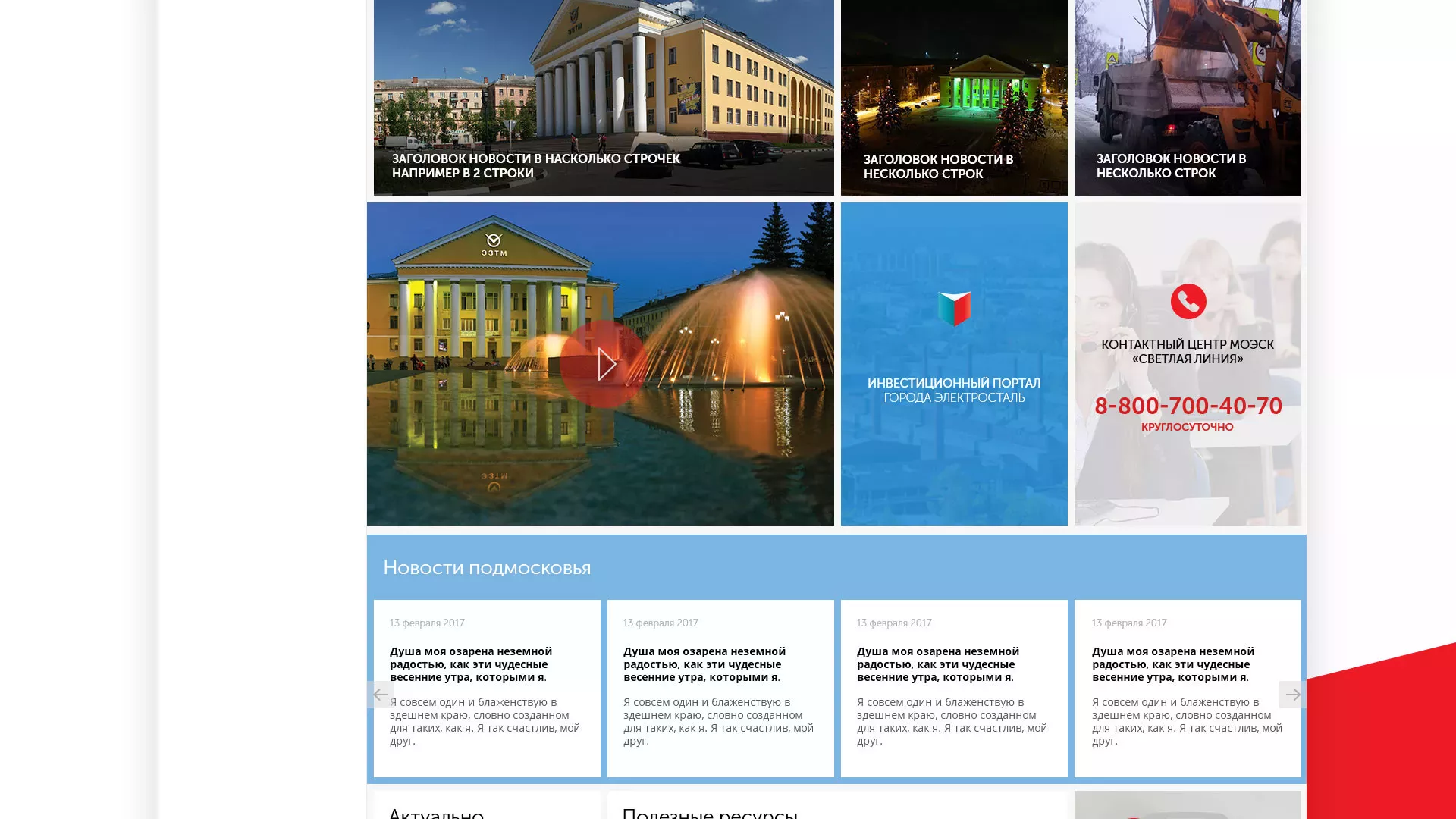Viewport: 1456px width, 819px height.
Task: Click the 'Актуально' block heading
Action: tap(436, 813)
